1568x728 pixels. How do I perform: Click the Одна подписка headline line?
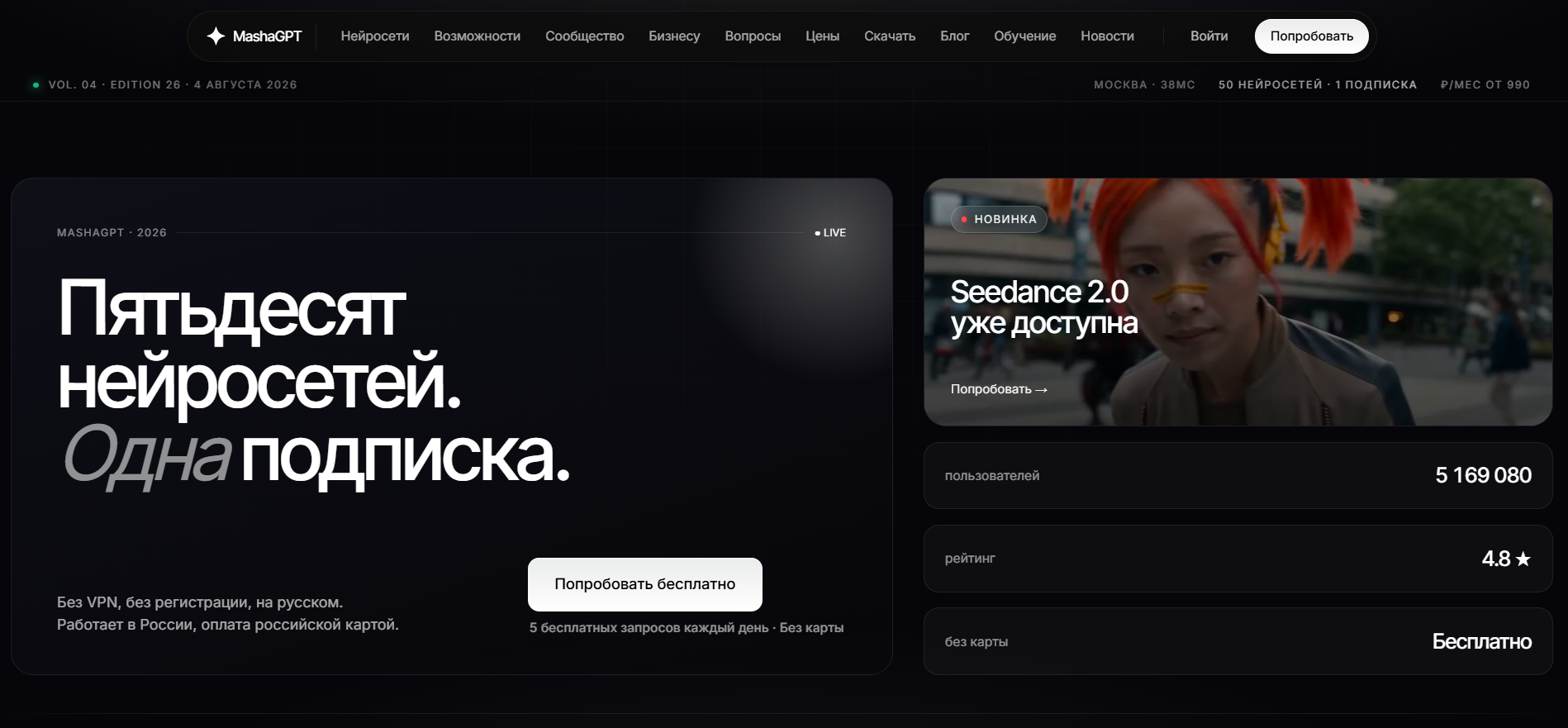coord(315,457)
